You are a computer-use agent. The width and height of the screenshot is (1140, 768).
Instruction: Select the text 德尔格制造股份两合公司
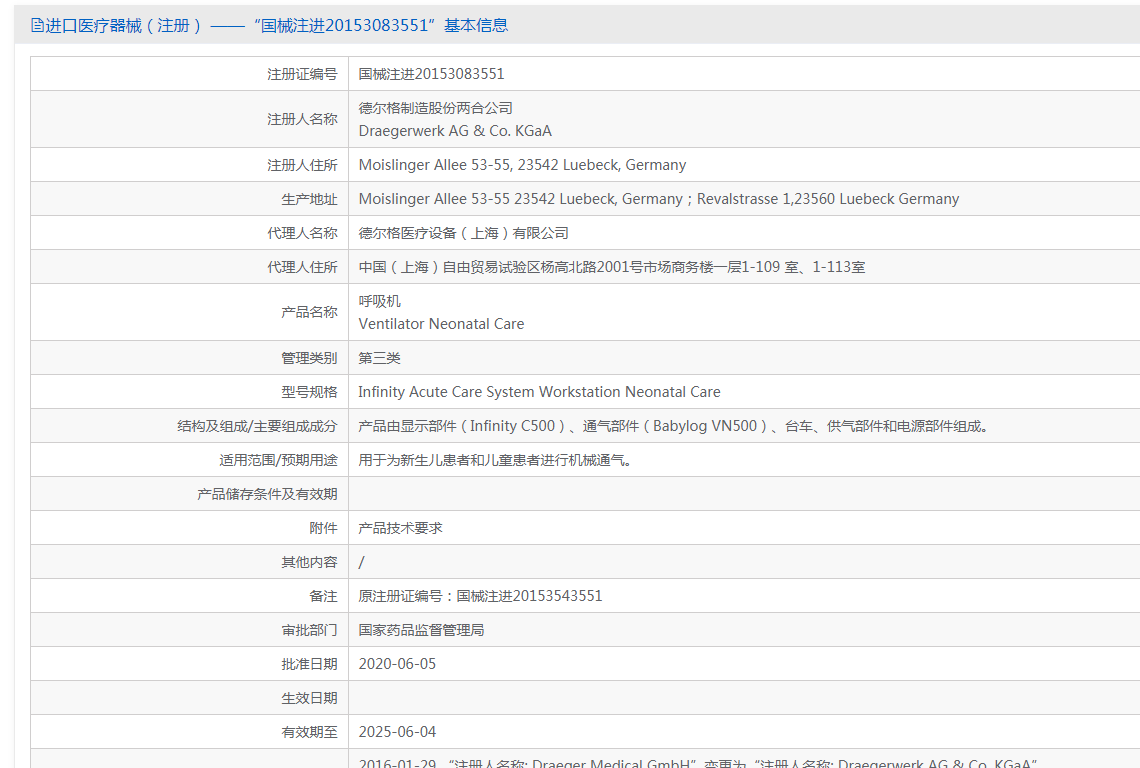coord(435,108)
